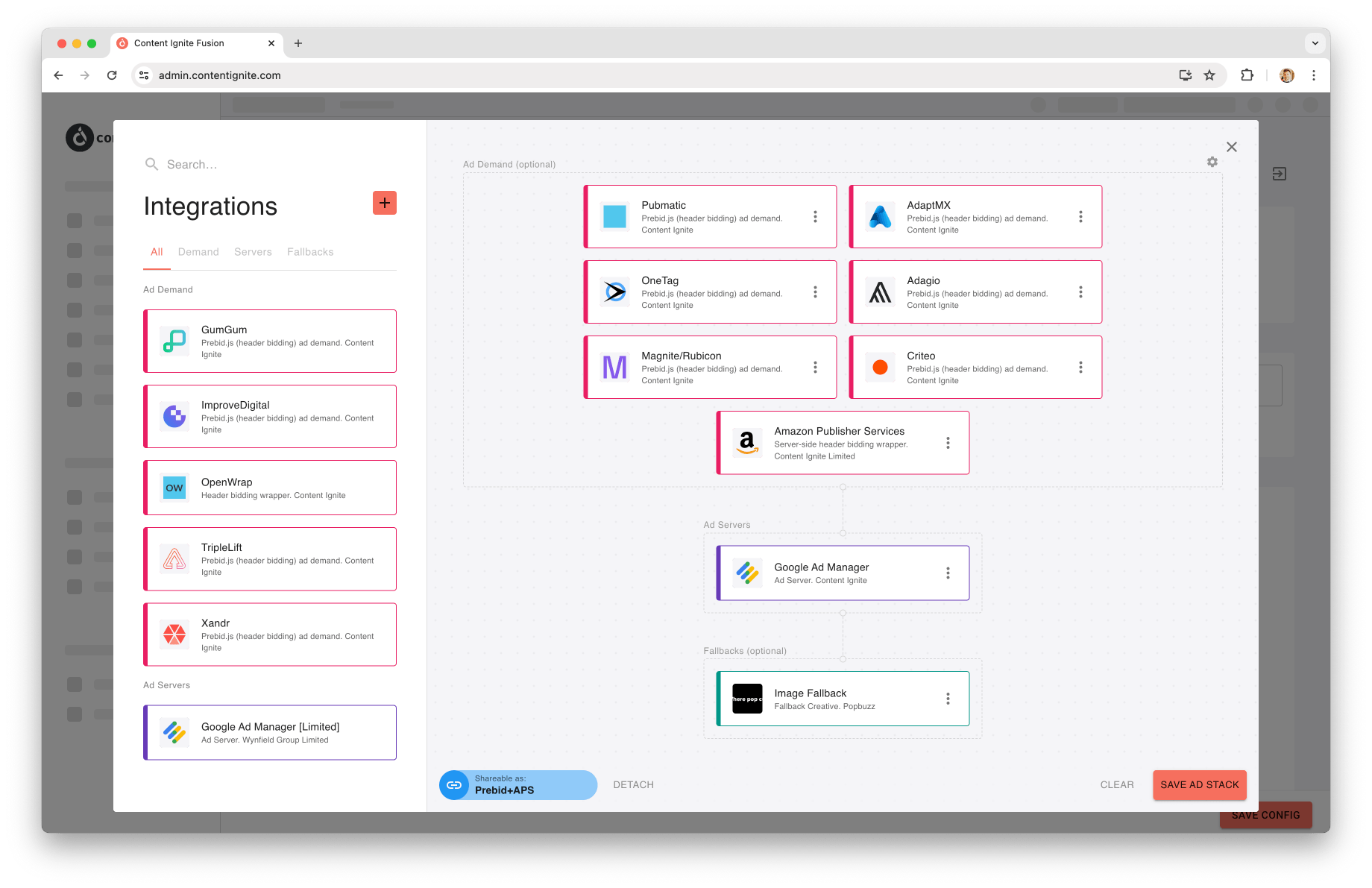Click the Adagio logo in the stack

tap(880, 292)
